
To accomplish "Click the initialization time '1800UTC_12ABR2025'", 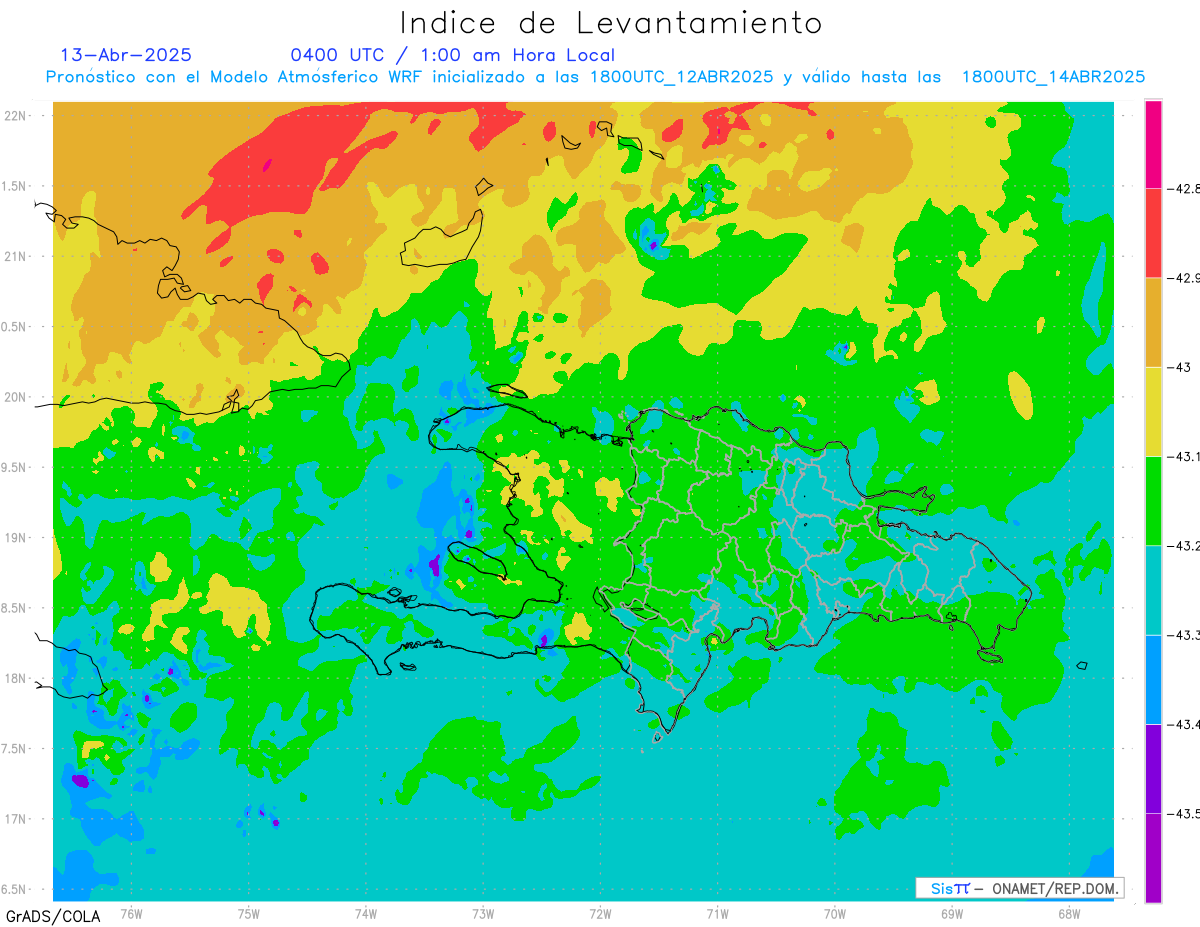I will point(681,77).
